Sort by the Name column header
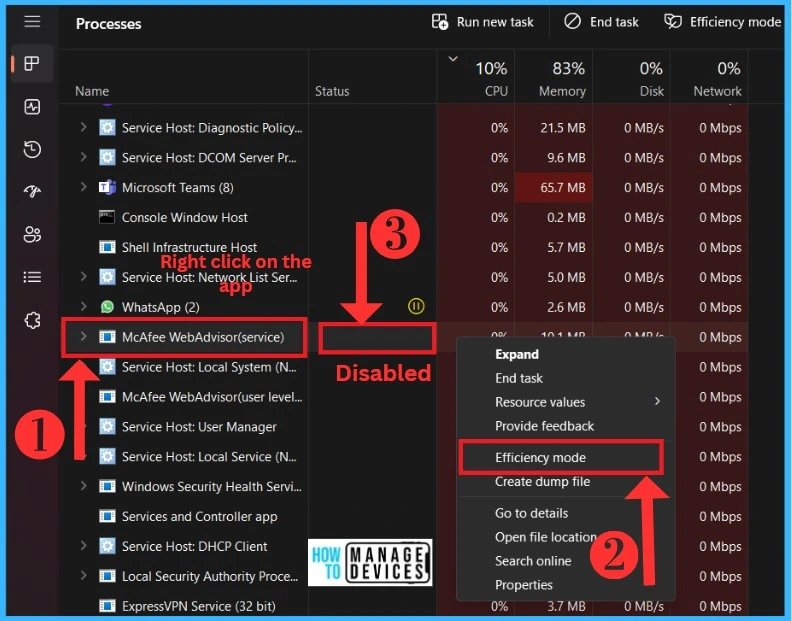 [x=92, y=91]
